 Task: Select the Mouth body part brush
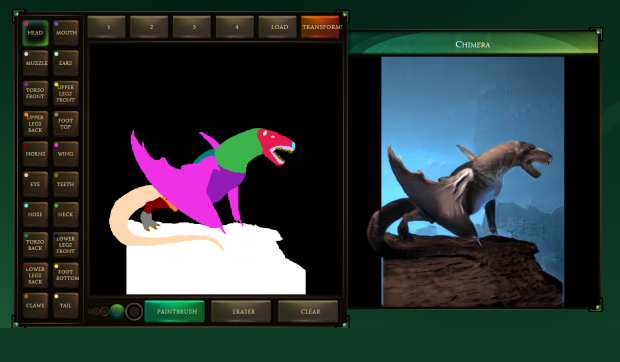[66, 33]
